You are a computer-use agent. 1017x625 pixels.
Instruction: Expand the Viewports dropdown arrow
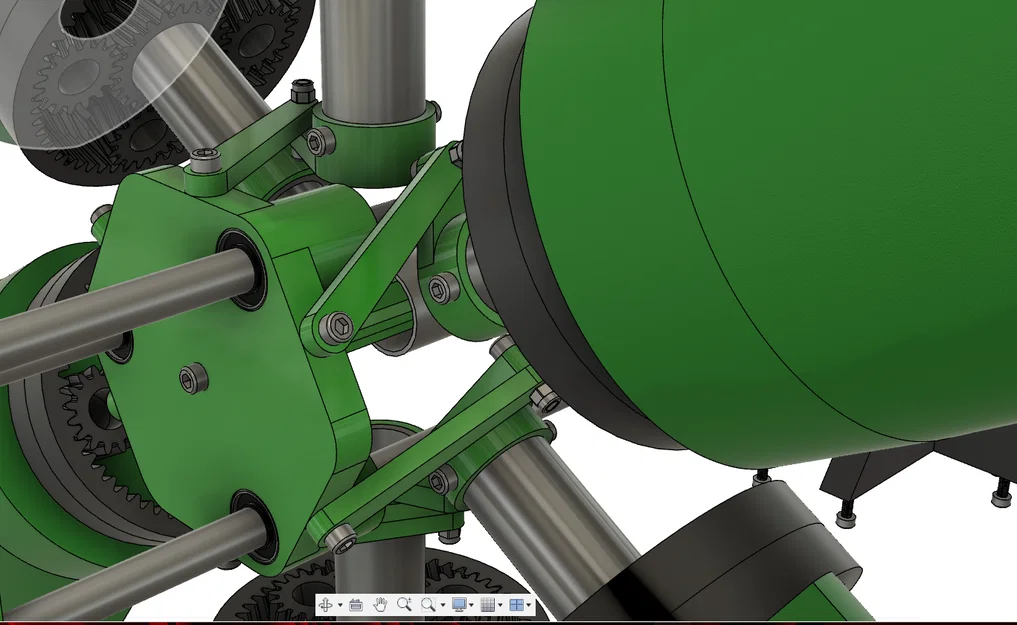[x=527, y=604]
